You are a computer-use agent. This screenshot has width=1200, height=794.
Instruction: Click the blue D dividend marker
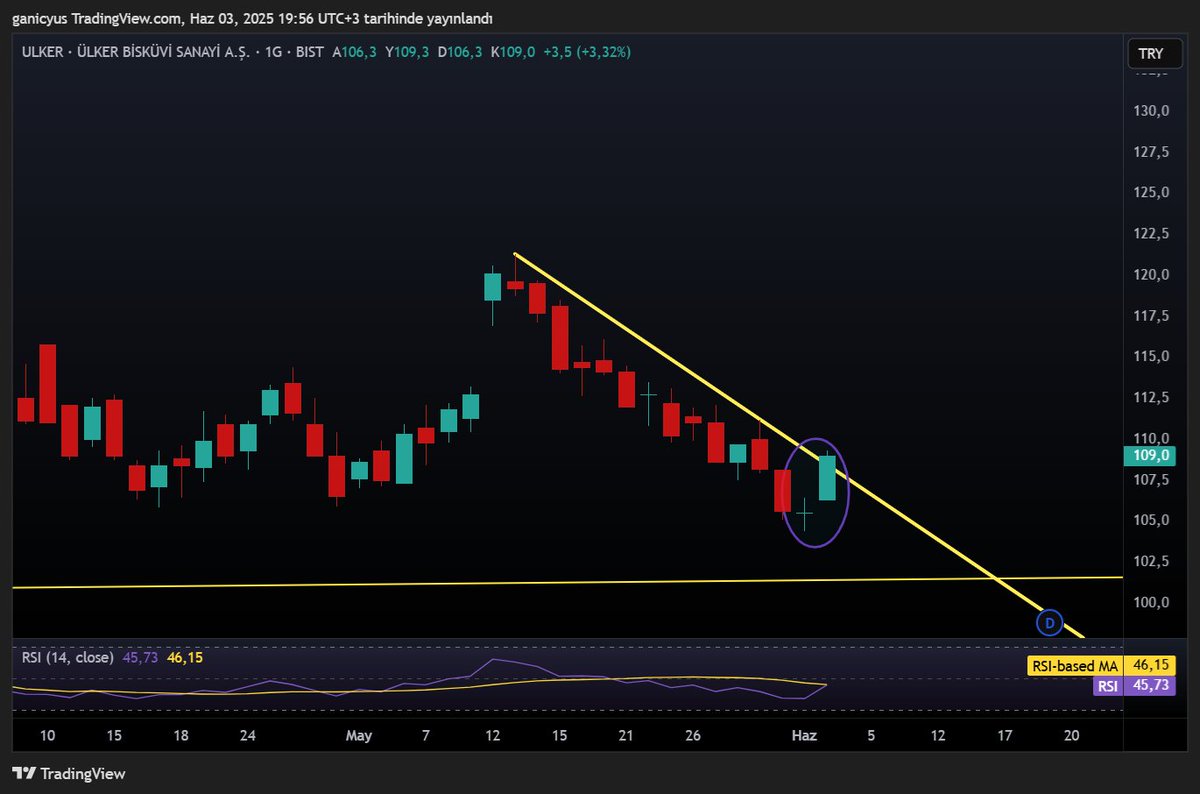pos(1049,623)
